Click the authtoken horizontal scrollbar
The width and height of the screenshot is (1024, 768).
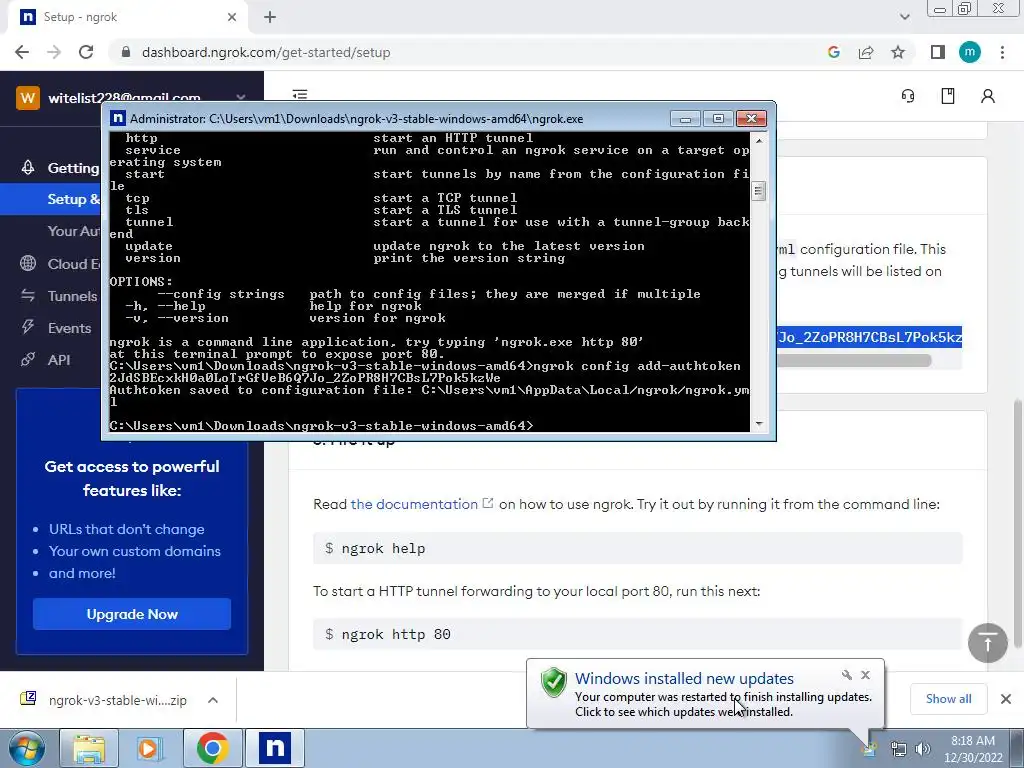854,360
